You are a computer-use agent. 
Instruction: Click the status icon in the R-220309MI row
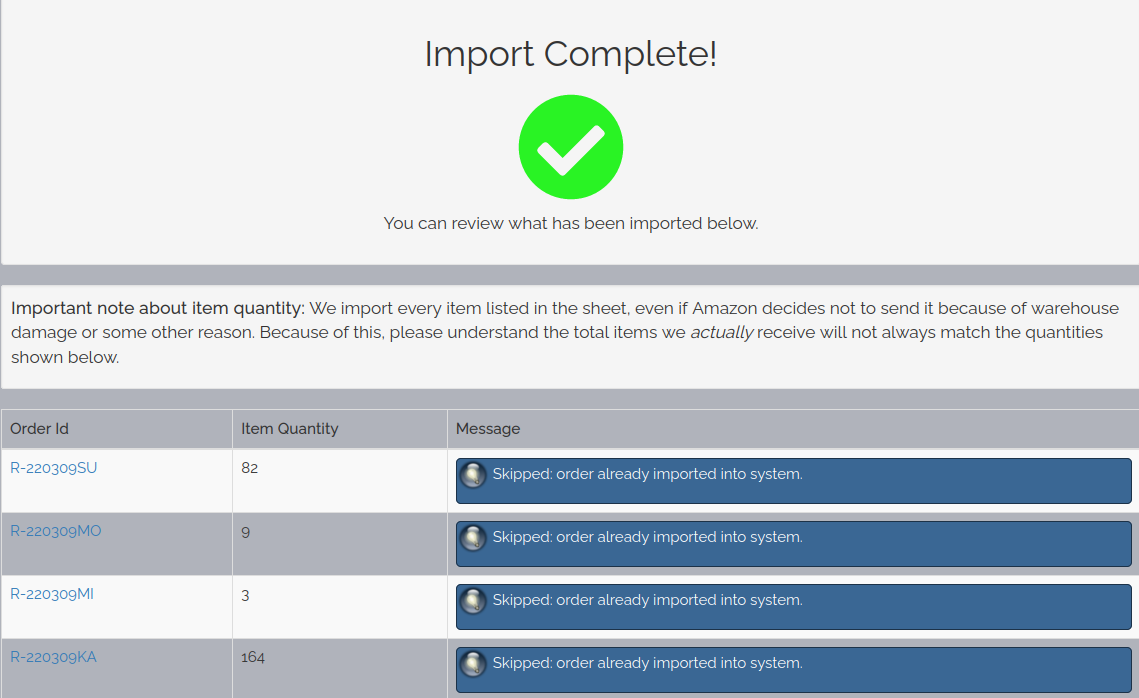pyautogui.click(x=473, y=601)
